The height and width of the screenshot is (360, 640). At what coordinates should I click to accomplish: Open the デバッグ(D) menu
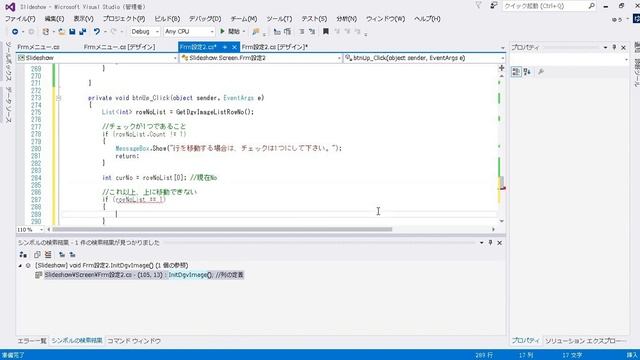coord(205,19)
